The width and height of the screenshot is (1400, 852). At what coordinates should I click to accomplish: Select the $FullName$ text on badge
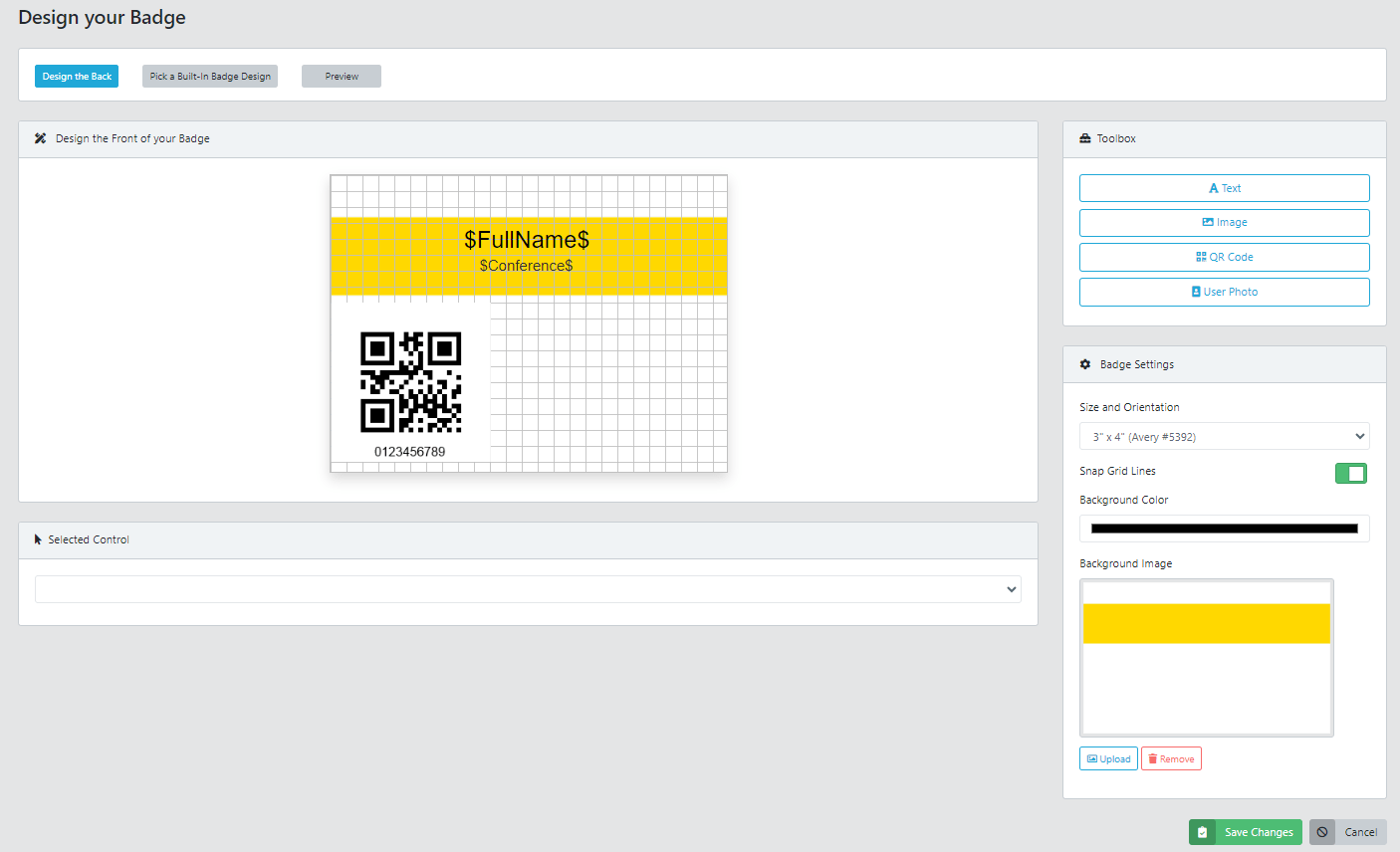(x=527, y=240)
